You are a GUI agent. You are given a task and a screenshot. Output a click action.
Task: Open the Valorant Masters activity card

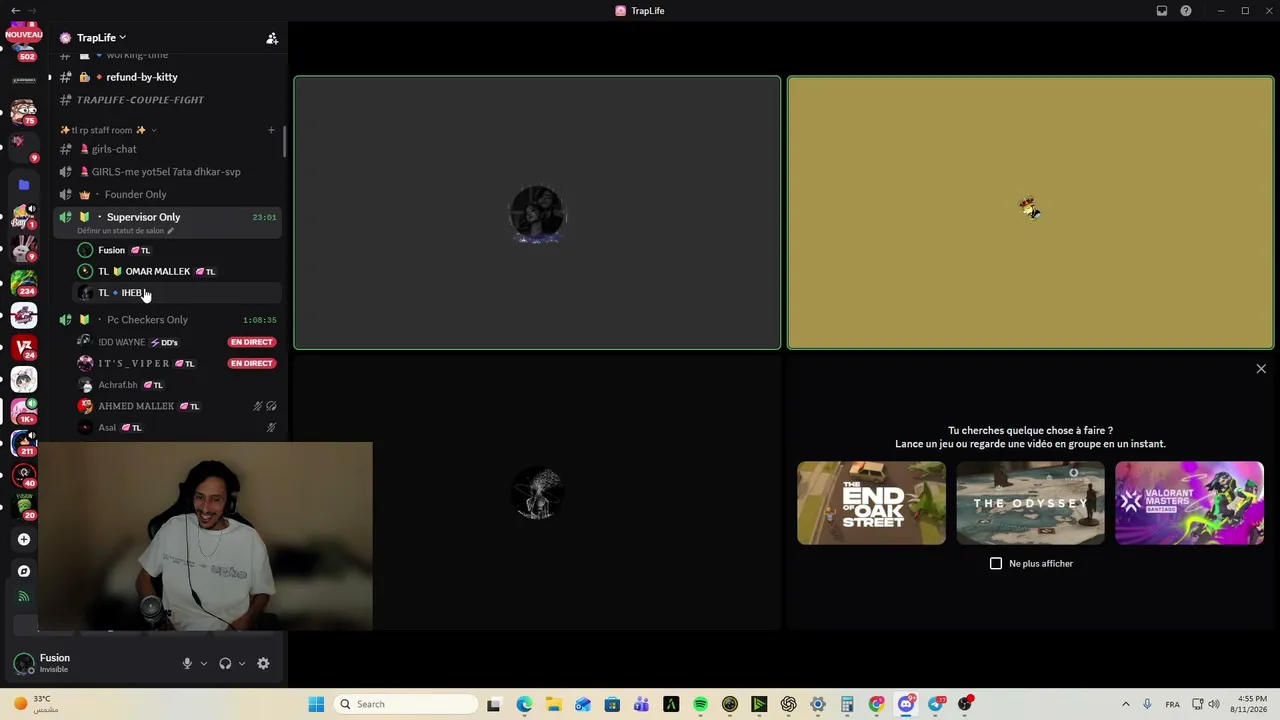1189,503
